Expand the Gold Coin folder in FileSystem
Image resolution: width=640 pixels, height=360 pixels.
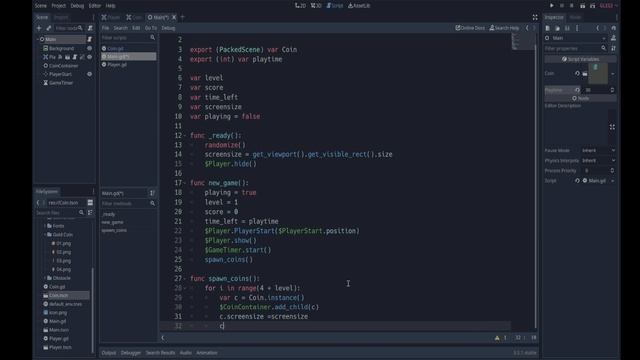(x=45, y=235)
